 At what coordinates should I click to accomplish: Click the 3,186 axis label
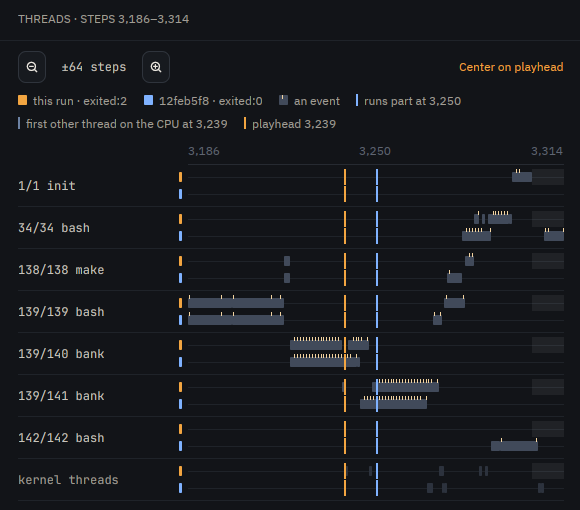click(204, 151)
